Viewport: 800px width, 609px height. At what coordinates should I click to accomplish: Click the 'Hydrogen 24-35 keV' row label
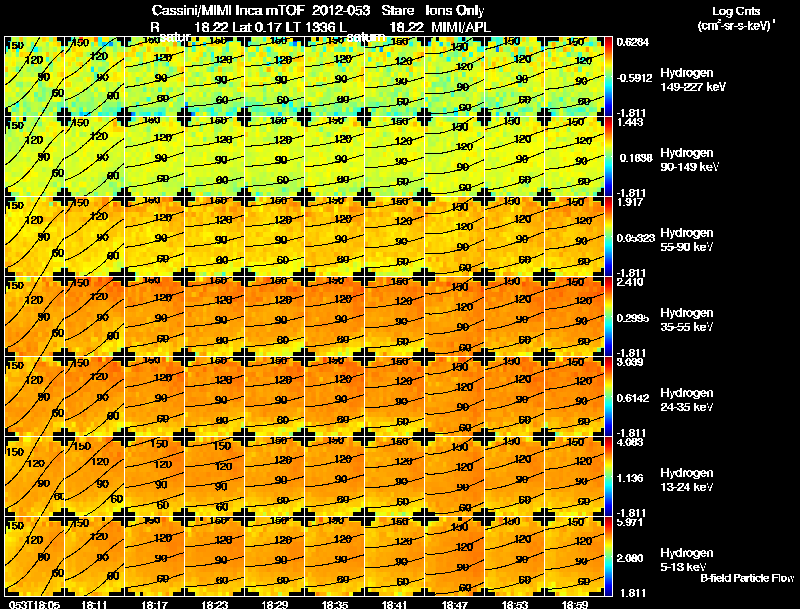click(x=687, y=400)
